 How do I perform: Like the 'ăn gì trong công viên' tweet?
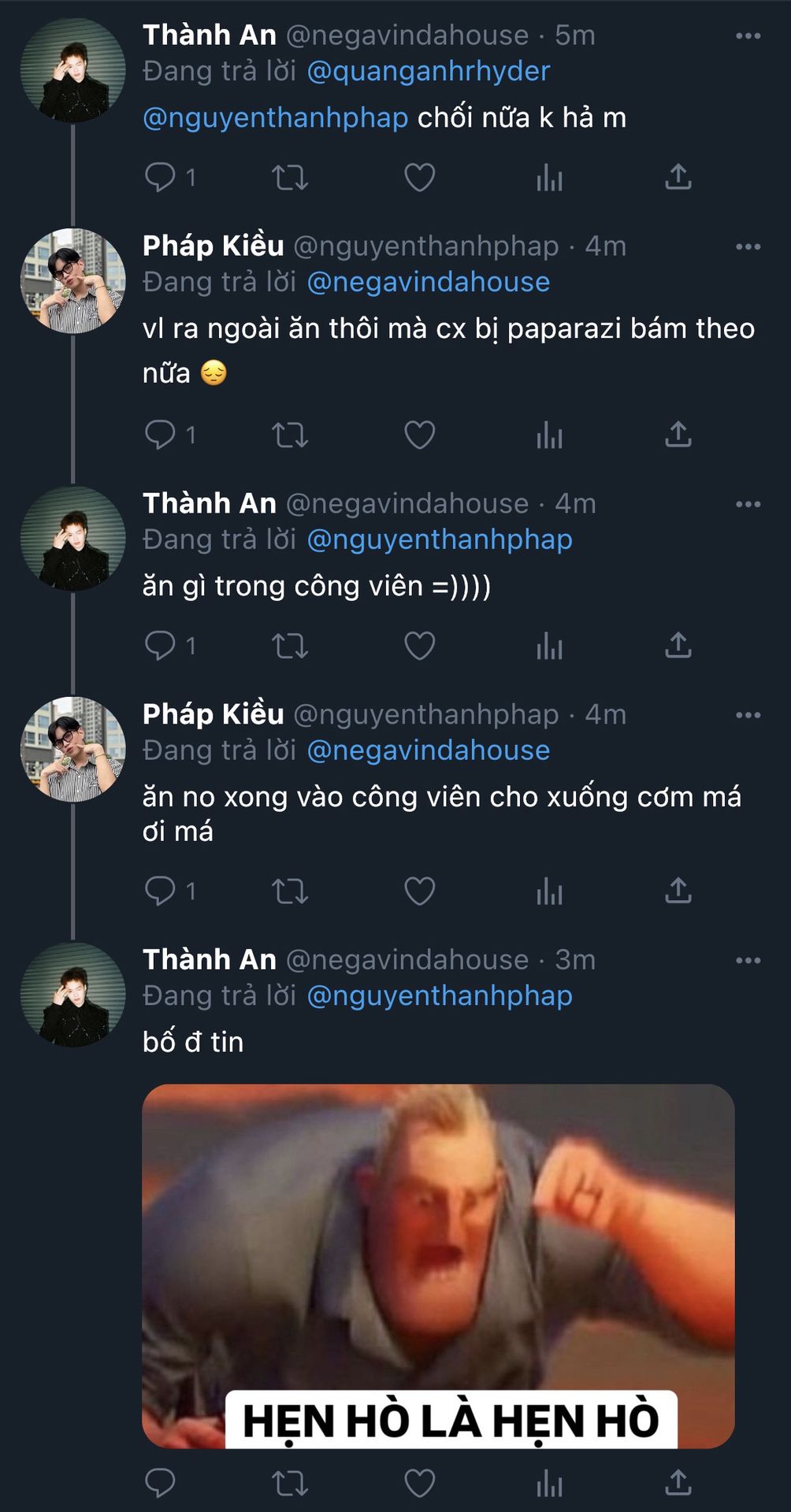pos(419,646)
